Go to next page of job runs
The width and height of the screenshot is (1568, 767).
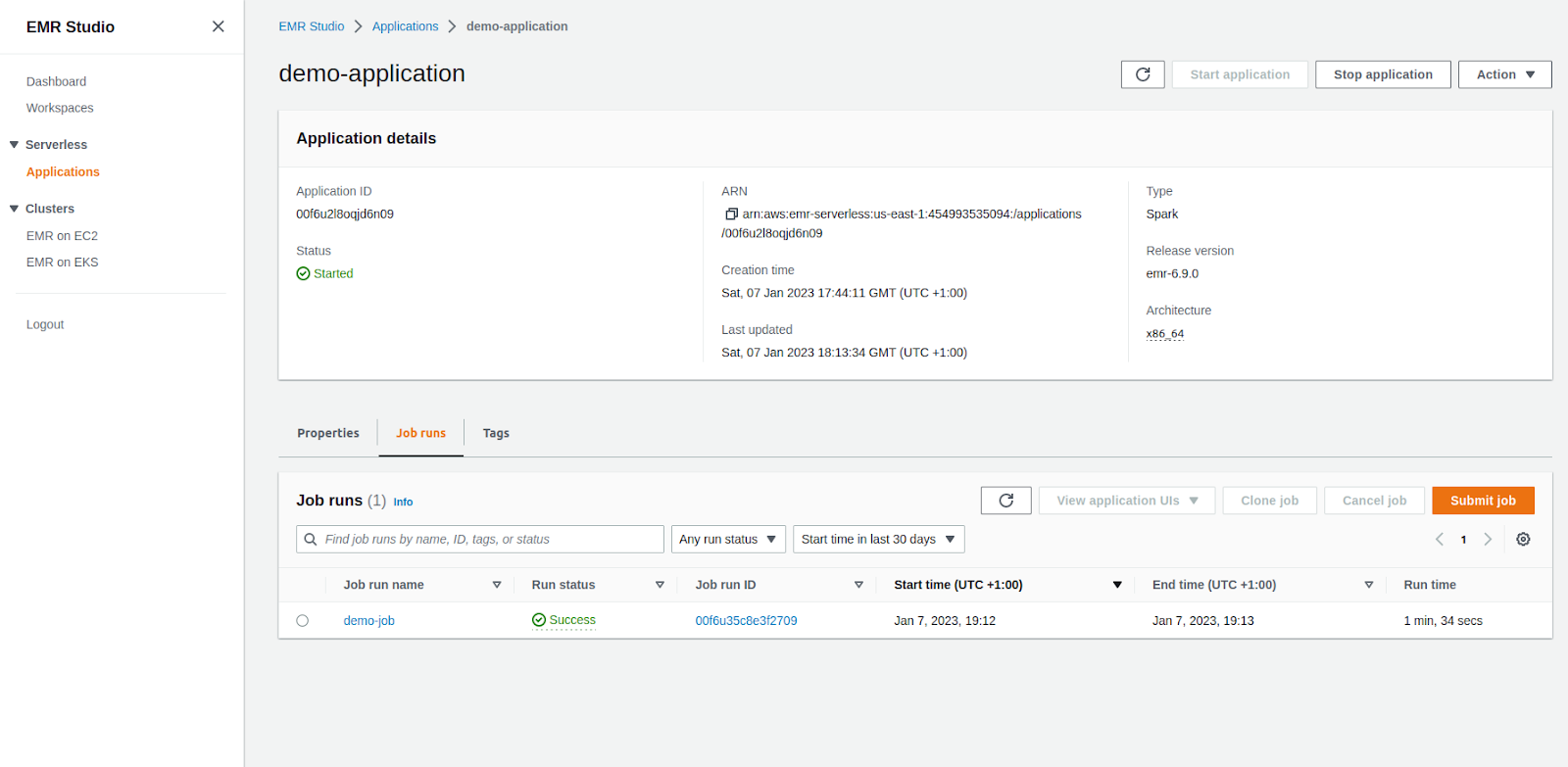click(x=1488, y=539)
